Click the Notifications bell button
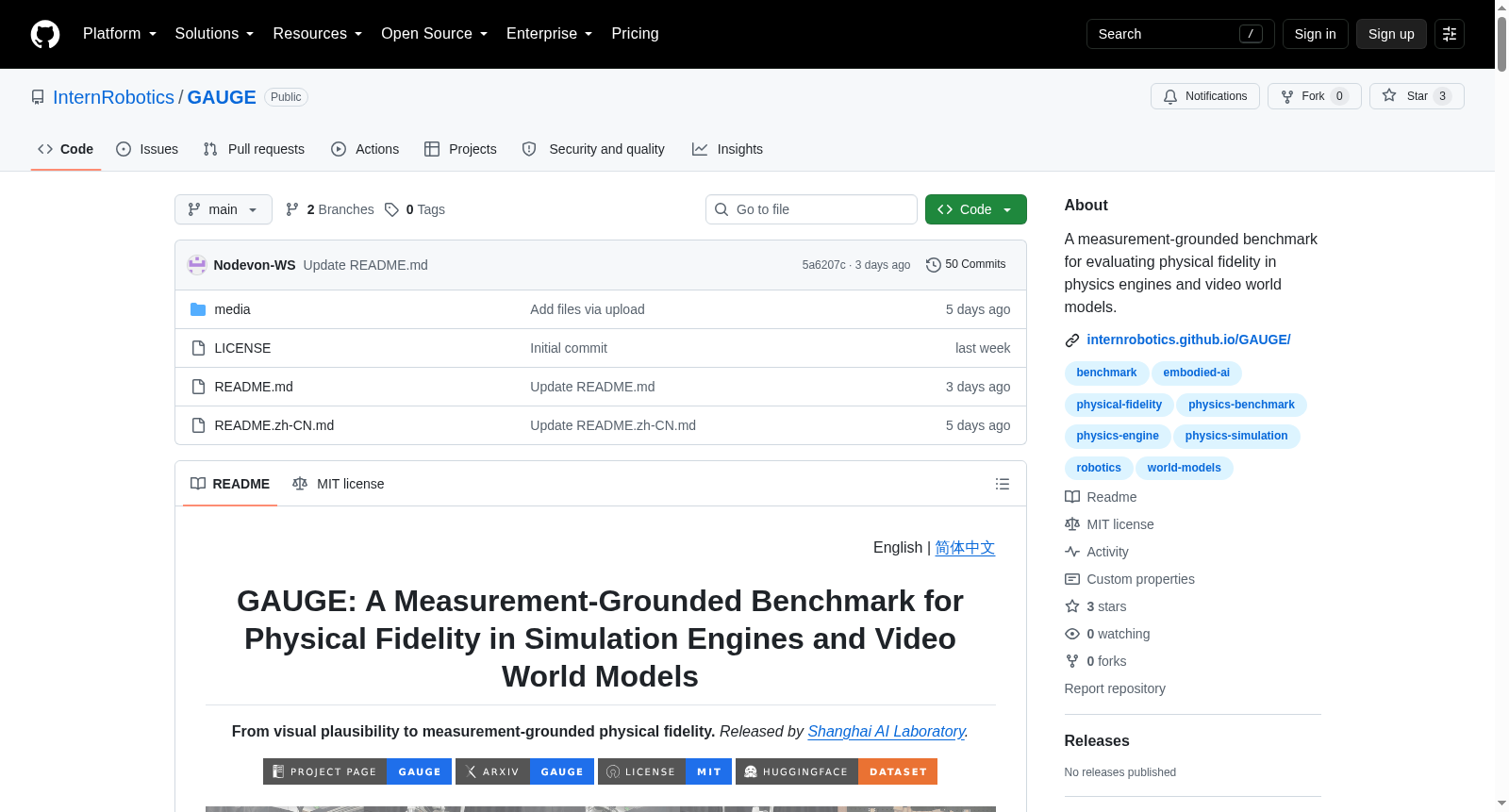 pos(1204,96)
